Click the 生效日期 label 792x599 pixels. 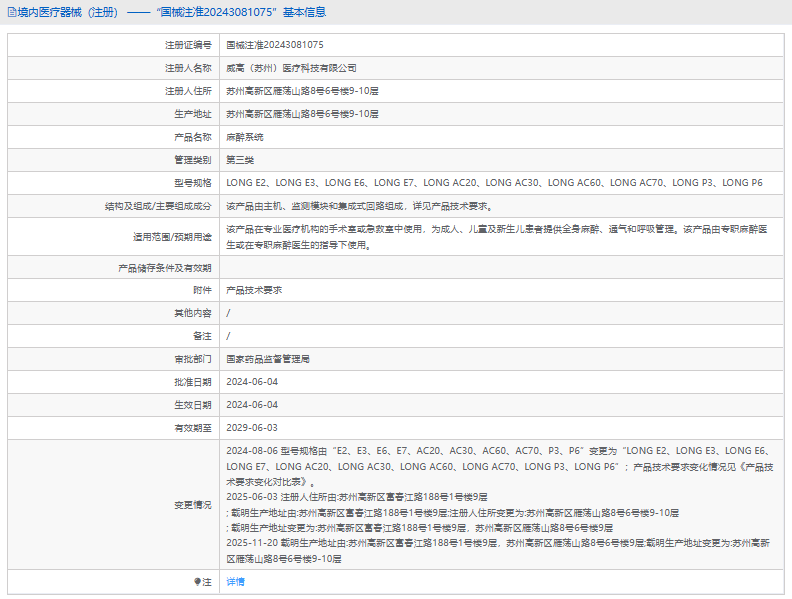[193, 405]
